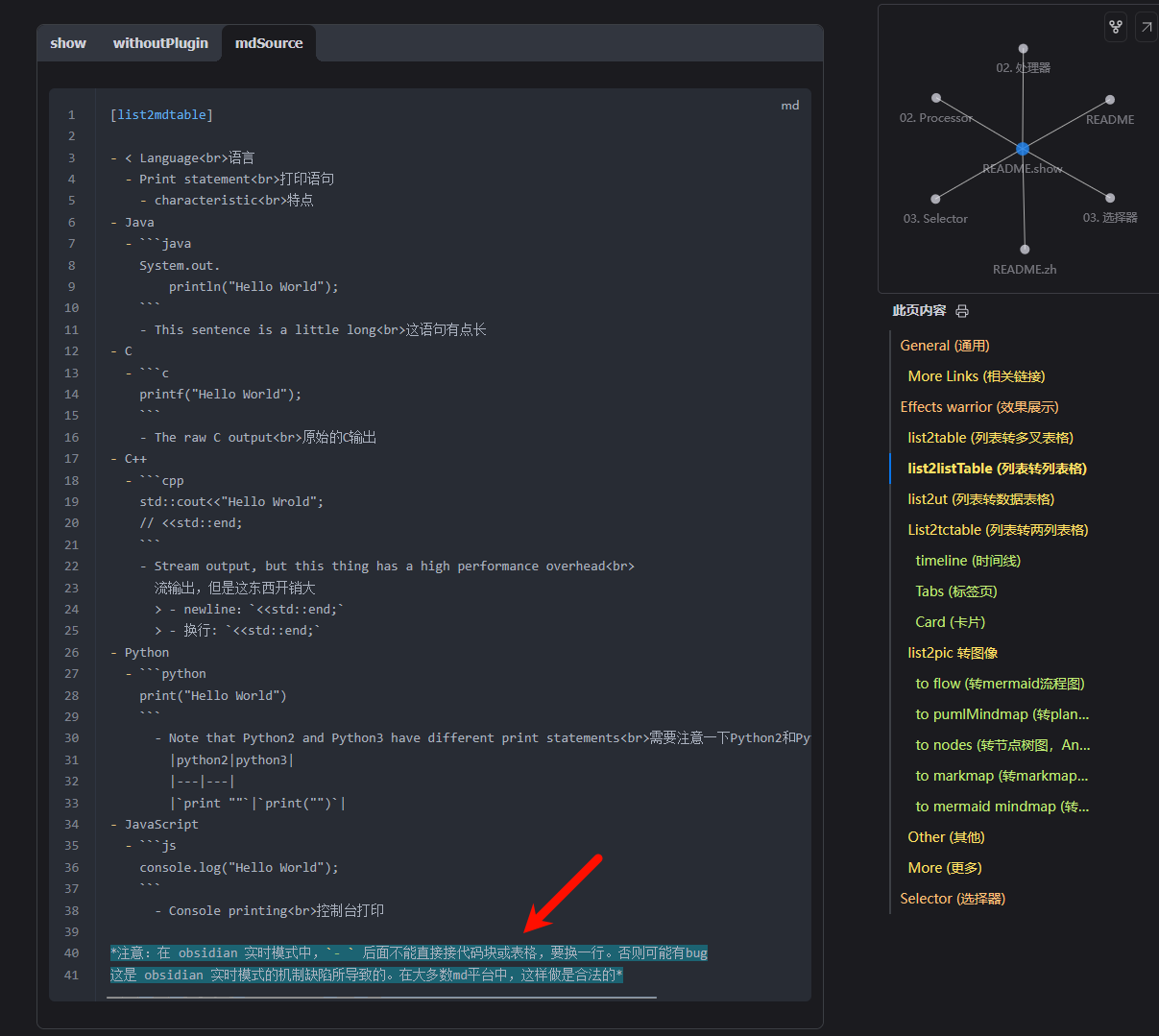Click the md language label on code block

(789, 106)
